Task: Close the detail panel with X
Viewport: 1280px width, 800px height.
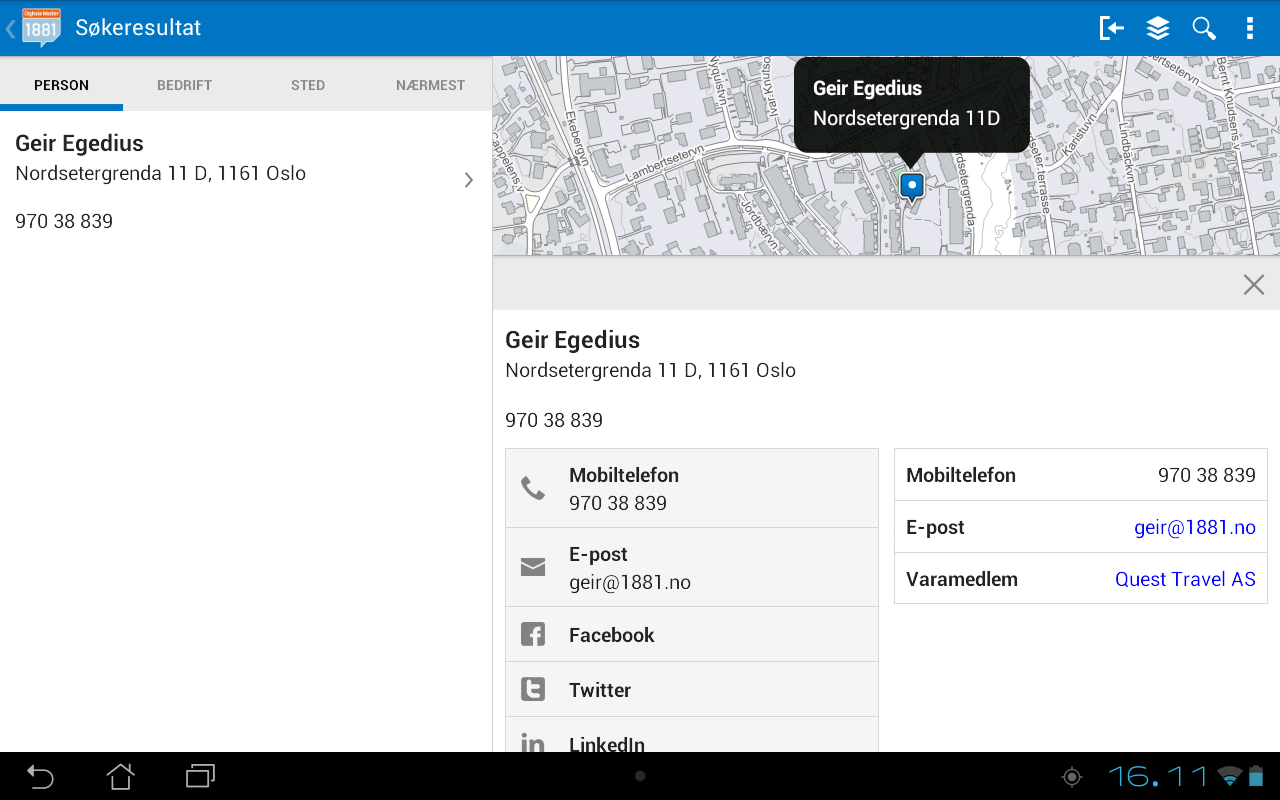Action: pyautogui.click(x=1254, y=284)
